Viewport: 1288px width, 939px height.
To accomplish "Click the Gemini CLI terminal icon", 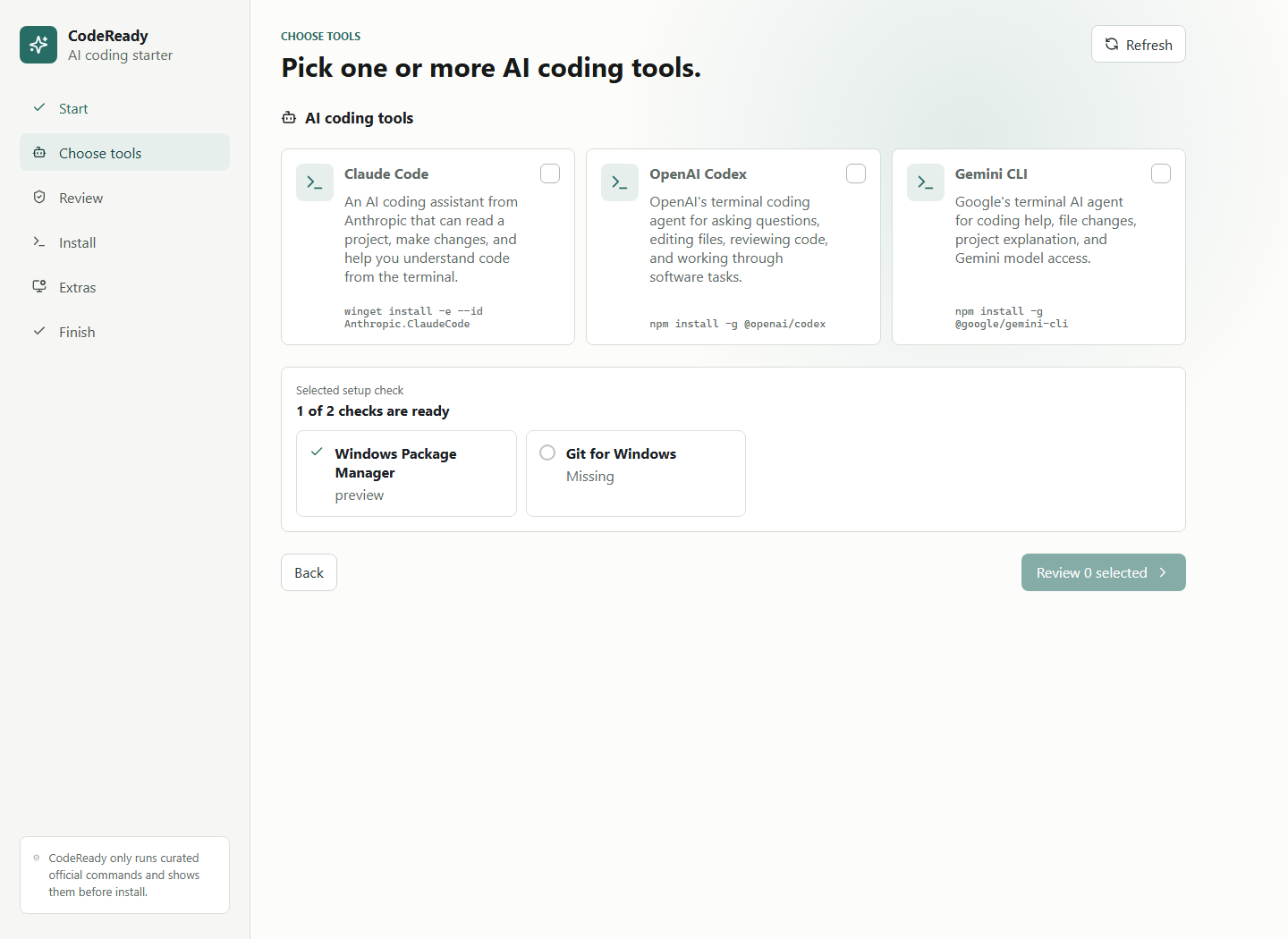I will (x=926, y=182).
